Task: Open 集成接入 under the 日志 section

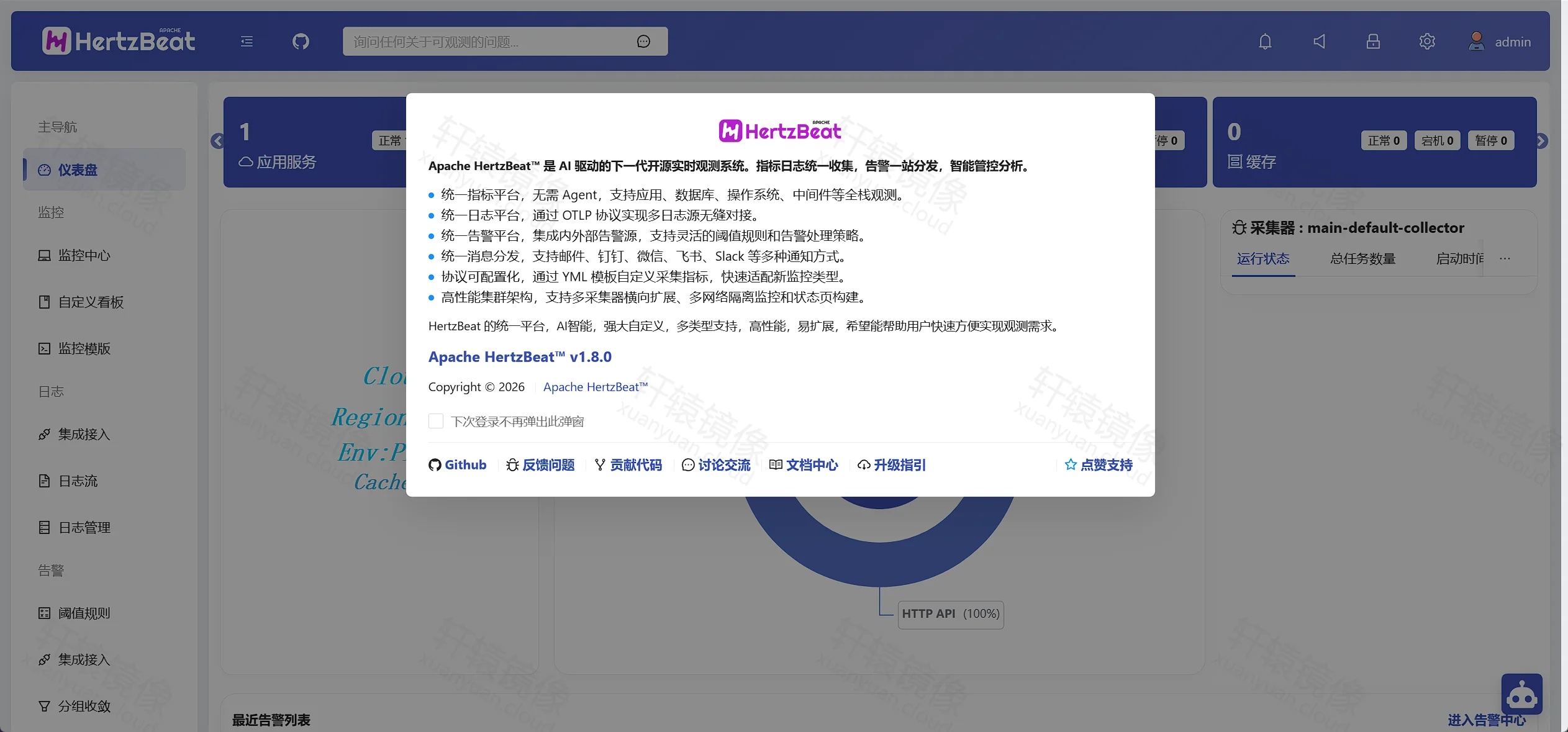Action: click(104, 434)
